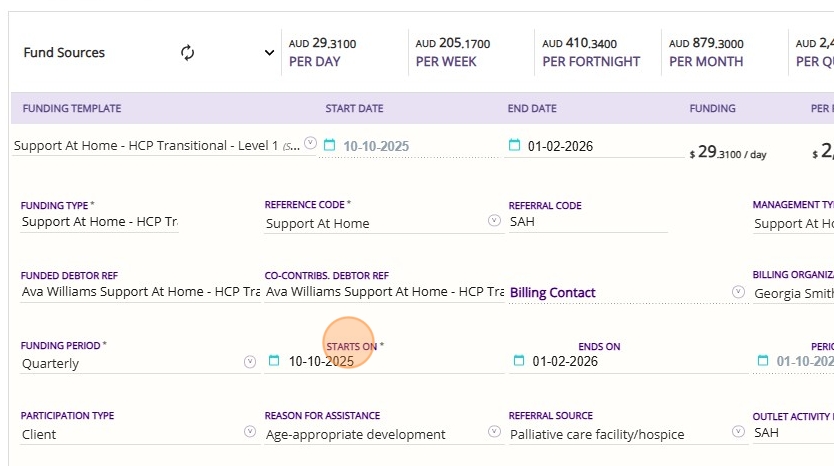The height and width of the screenshot is (466, 834).
Task: Click the Starts On calendar icon
Action: tap(274, 361)
